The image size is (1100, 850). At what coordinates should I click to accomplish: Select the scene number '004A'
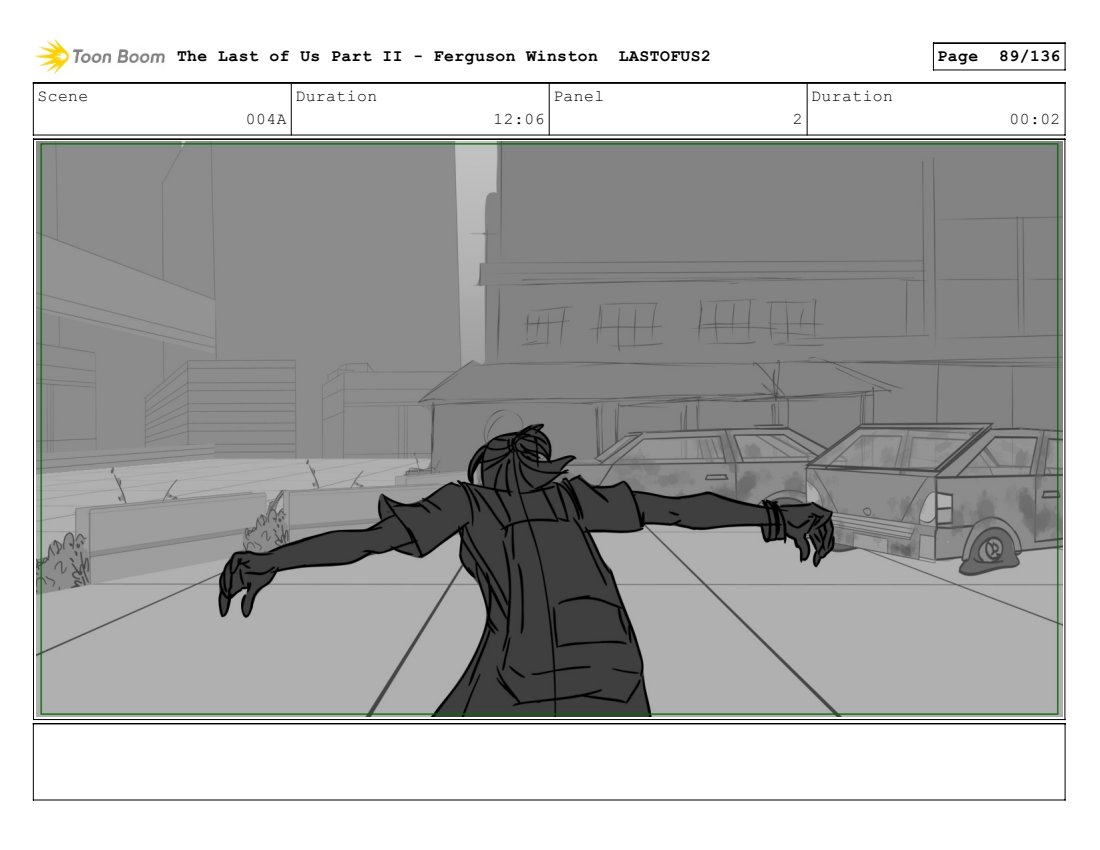pos(266,119)
